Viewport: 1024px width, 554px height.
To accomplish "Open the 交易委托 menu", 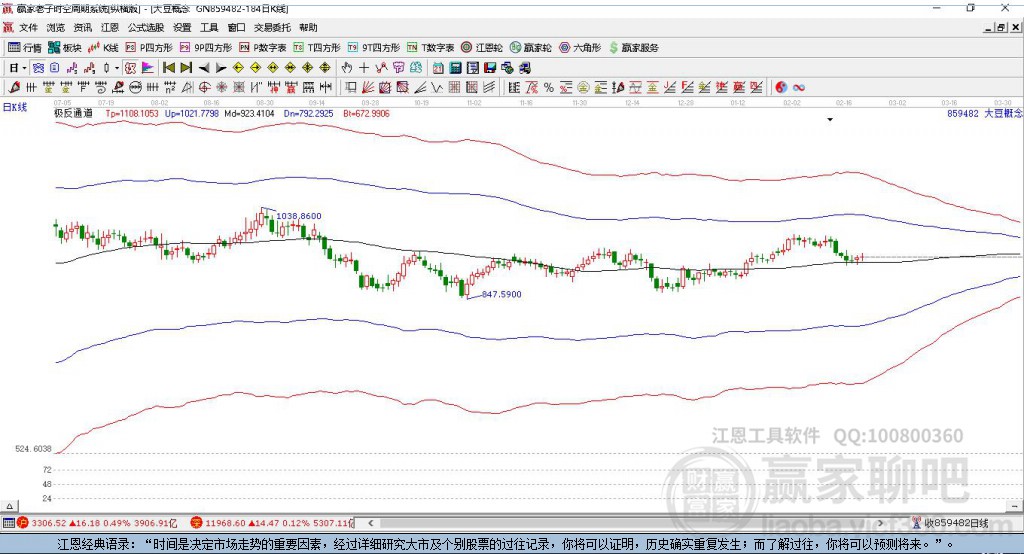I will coord(272,27).
